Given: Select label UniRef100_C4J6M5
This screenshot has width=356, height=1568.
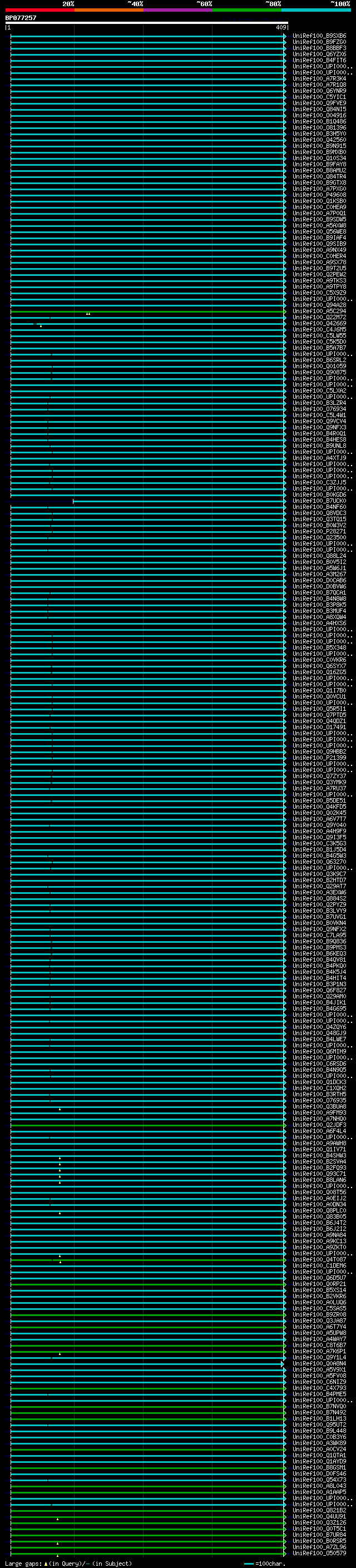Looking at the screenshot, I should pos(319,329).
